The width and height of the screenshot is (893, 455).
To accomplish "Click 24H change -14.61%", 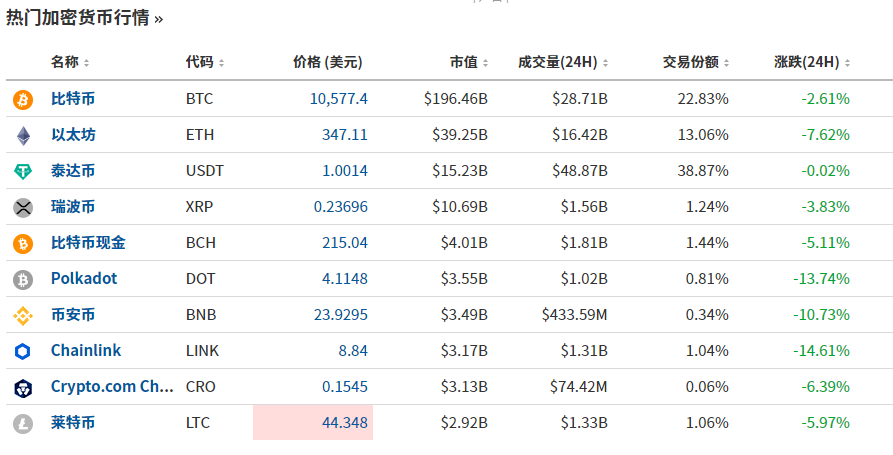I will pos(821,350).
